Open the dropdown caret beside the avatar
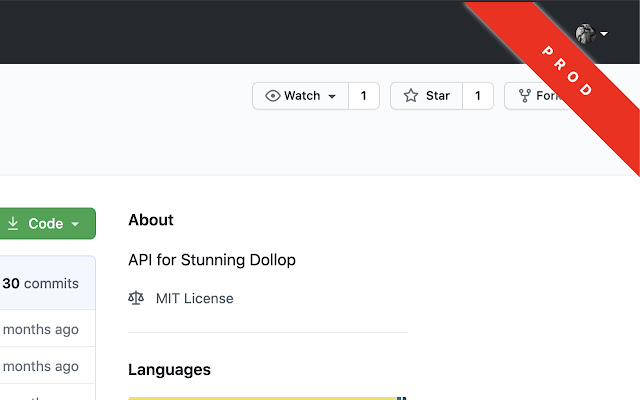 click(604, 34)
